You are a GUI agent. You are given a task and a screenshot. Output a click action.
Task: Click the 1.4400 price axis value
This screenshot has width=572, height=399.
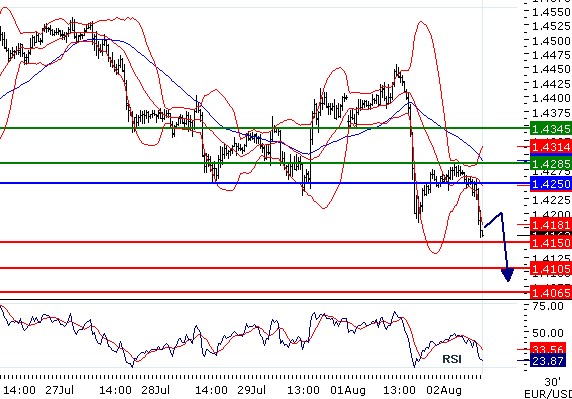click(551, 98)
